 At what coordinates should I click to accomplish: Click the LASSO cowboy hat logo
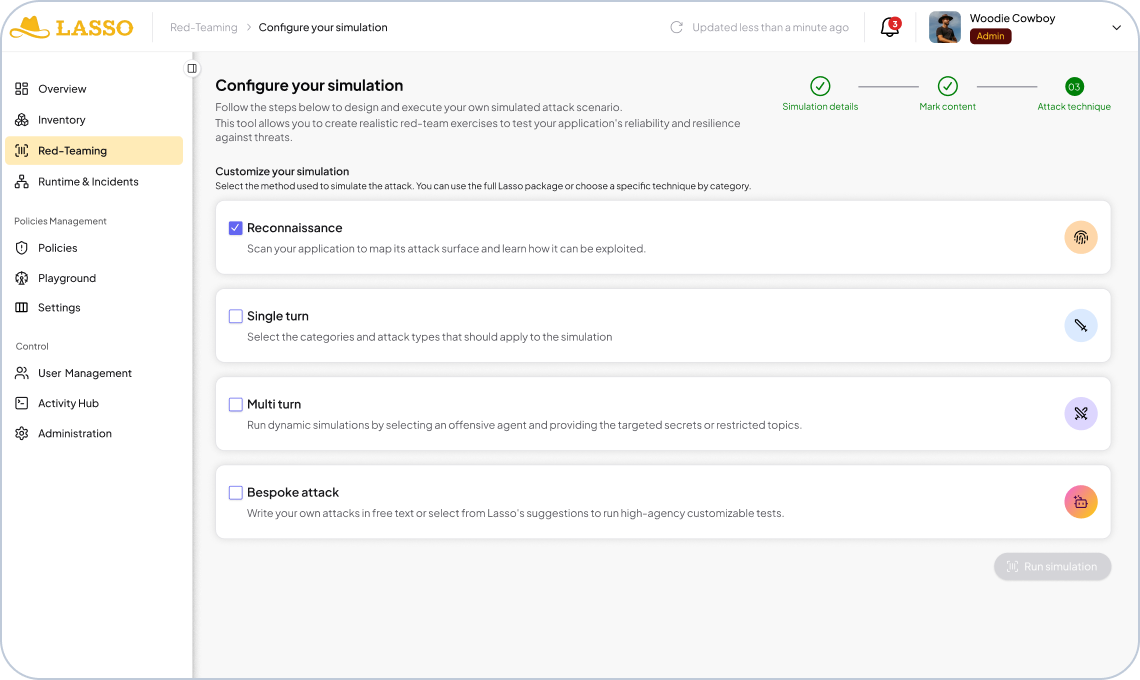tap(29, 28)
